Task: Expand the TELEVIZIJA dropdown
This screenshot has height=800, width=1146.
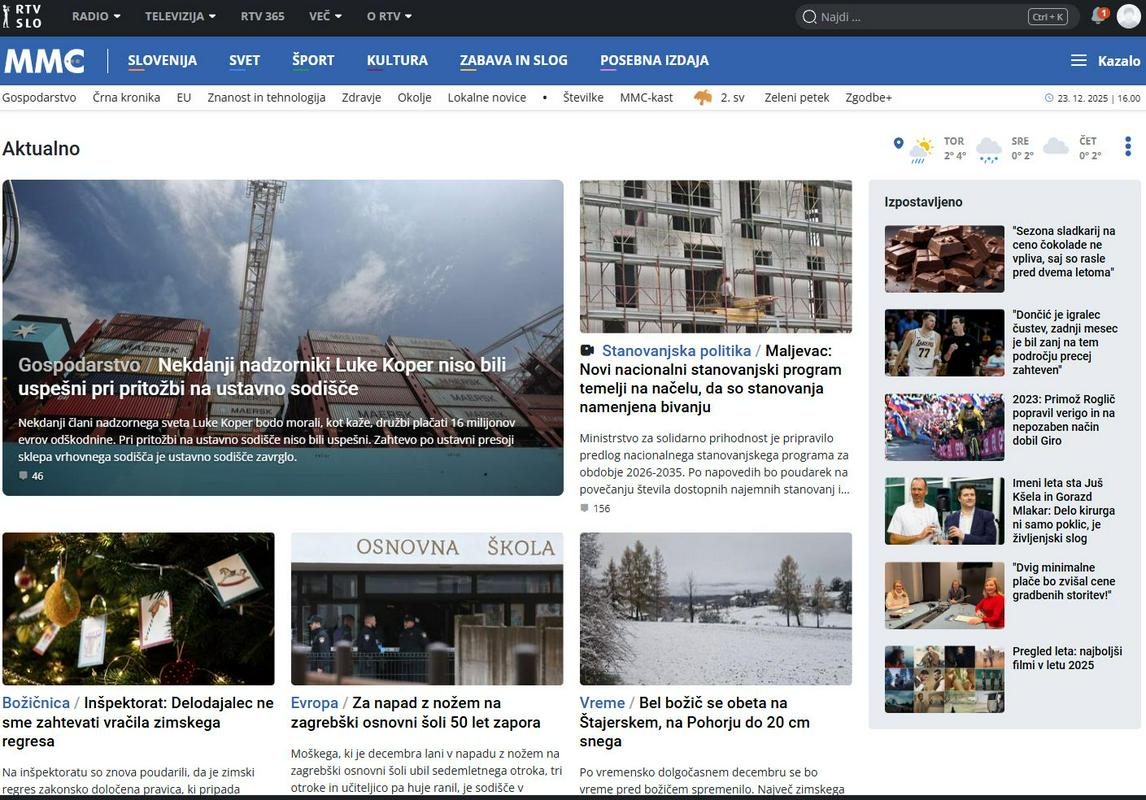Action: pos(180,17)
